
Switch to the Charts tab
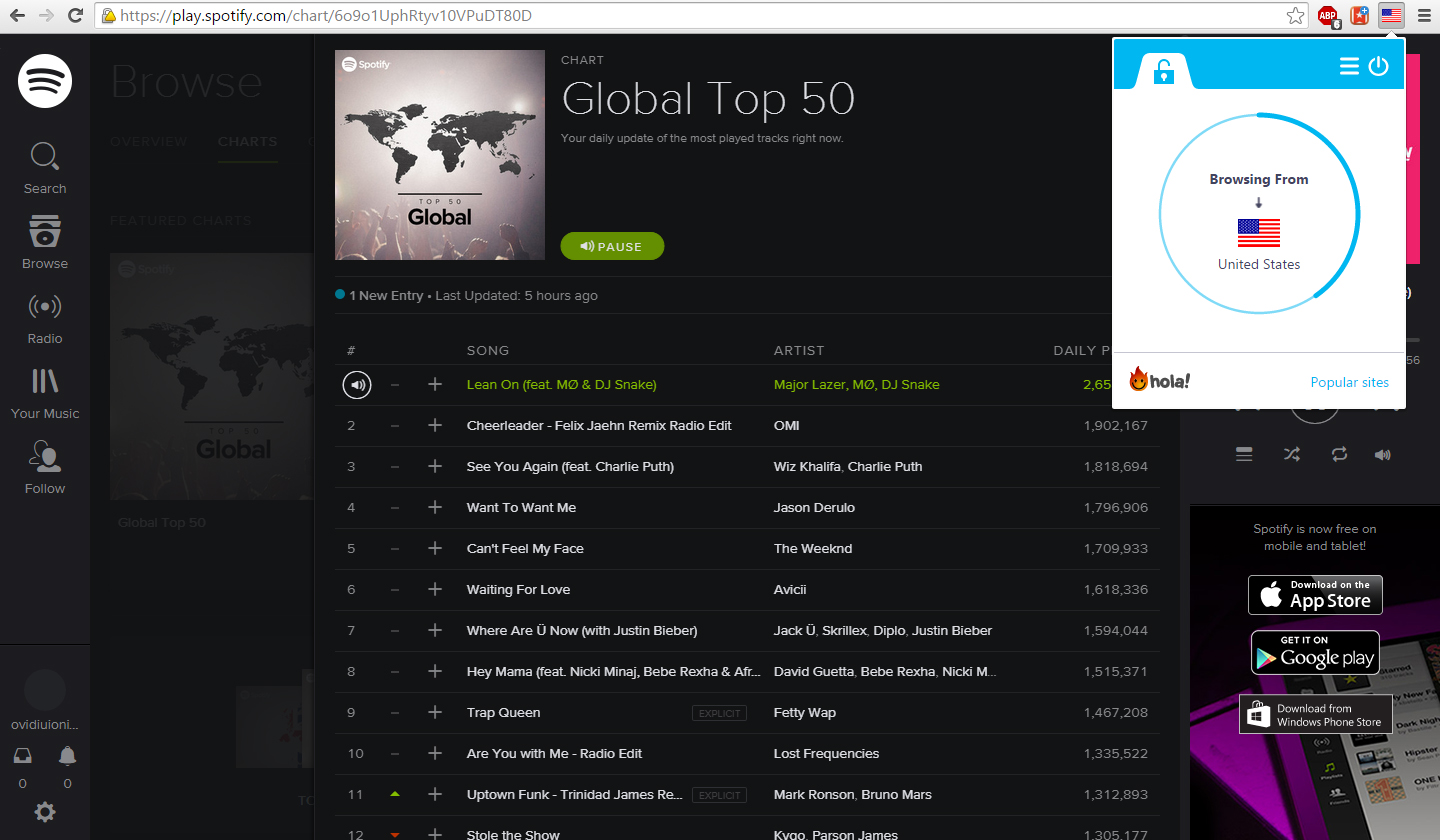(x=247, y=141)
